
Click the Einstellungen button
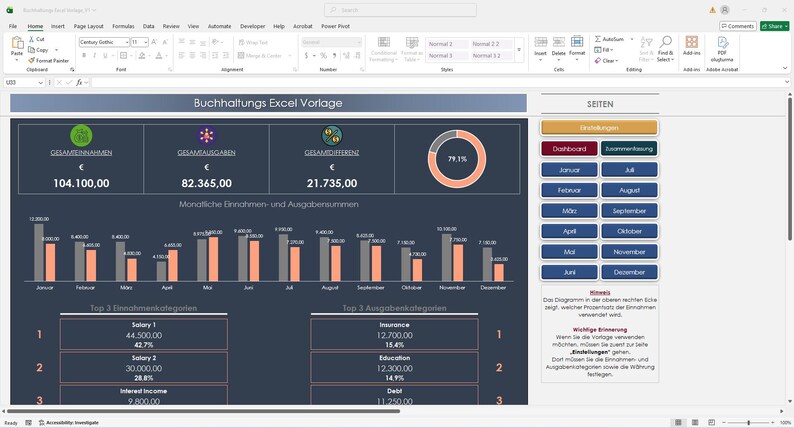click(600, 128)
